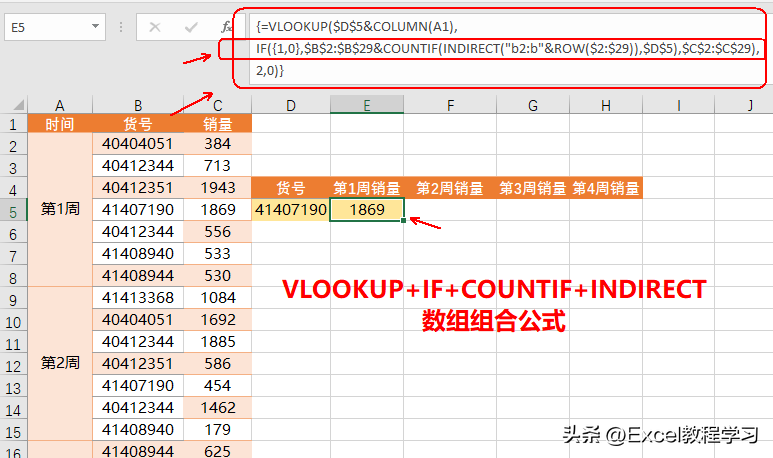This screenshot has height=458, width=773.
Task: Select cell C16 with 625
Action: pos(217,450)
